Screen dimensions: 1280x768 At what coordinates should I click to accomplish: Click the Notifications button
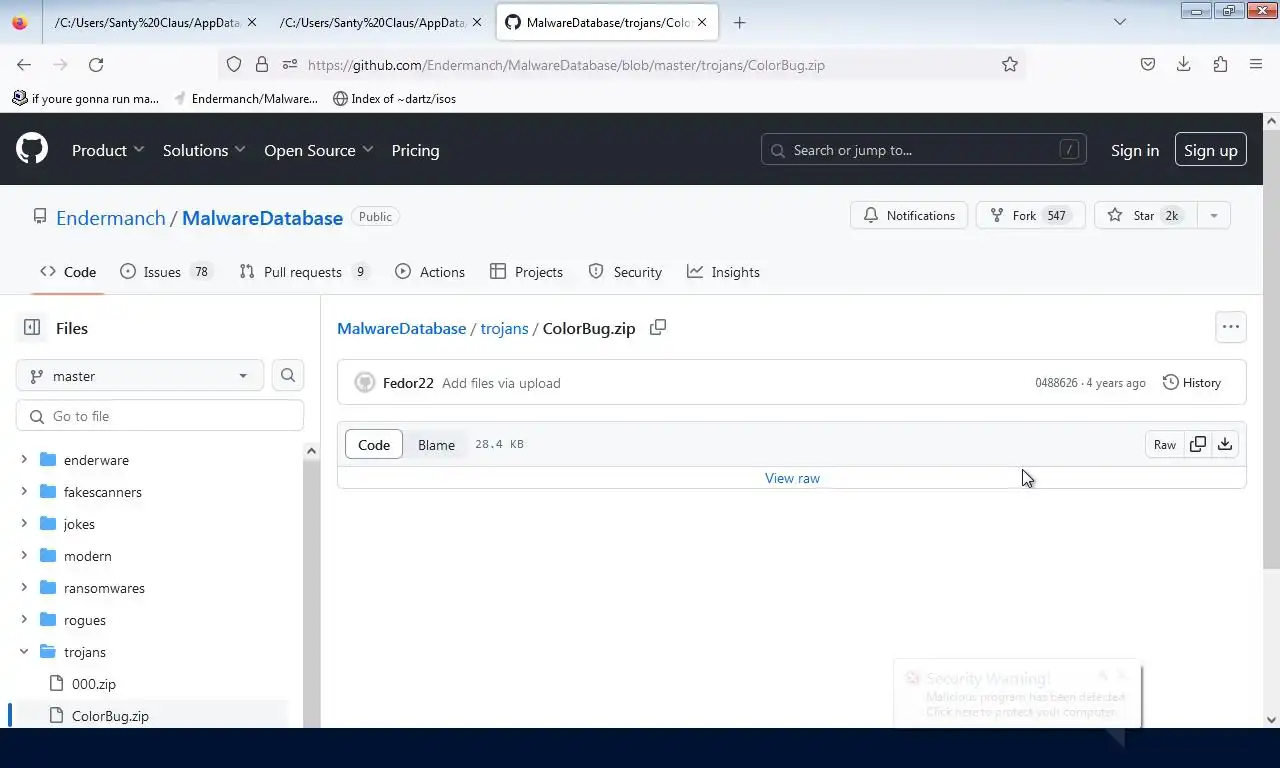click(x=909, y=216)
